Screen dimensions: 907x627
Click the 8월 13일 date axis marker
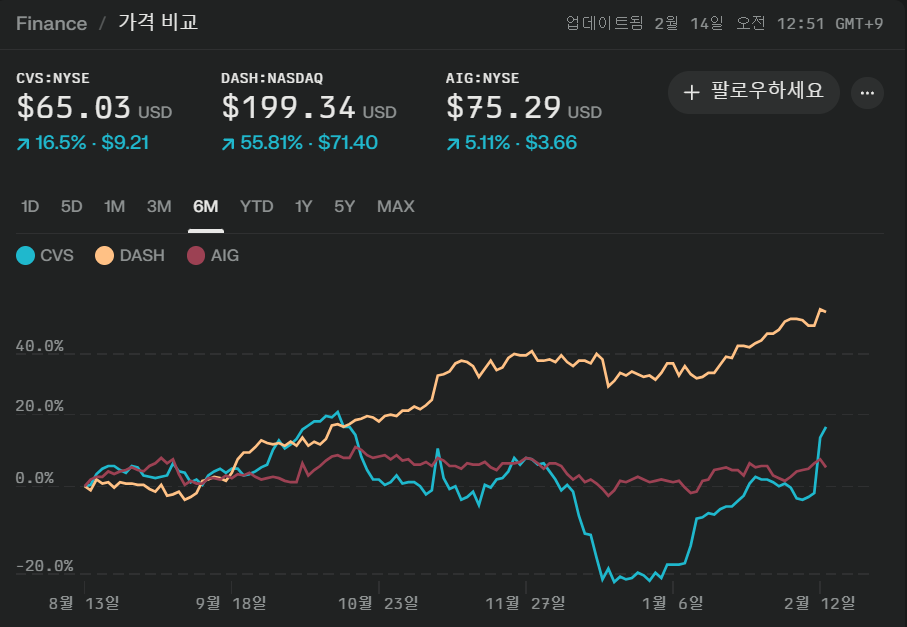(x=84, y=603)
